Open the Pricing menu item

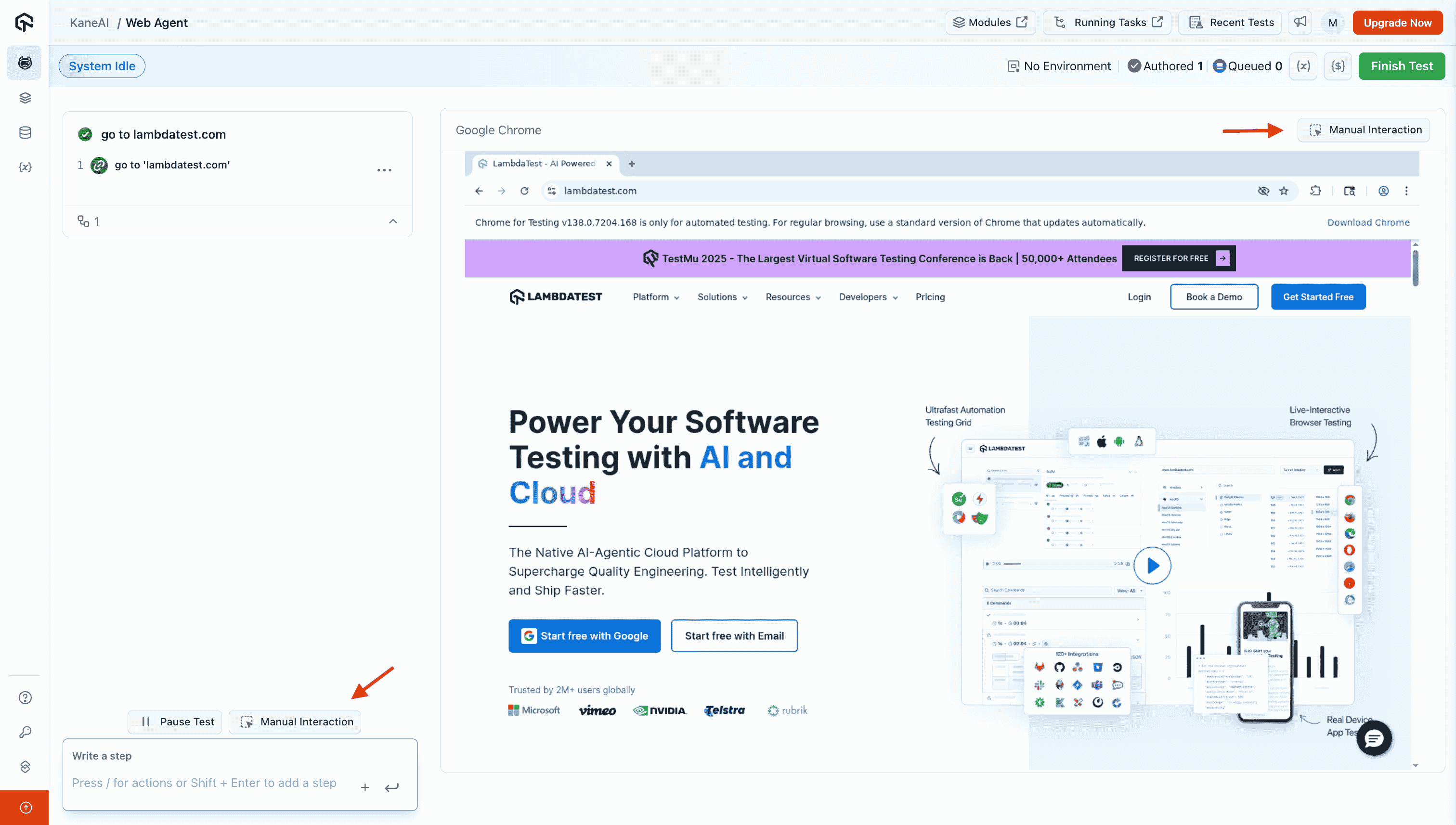930,297
